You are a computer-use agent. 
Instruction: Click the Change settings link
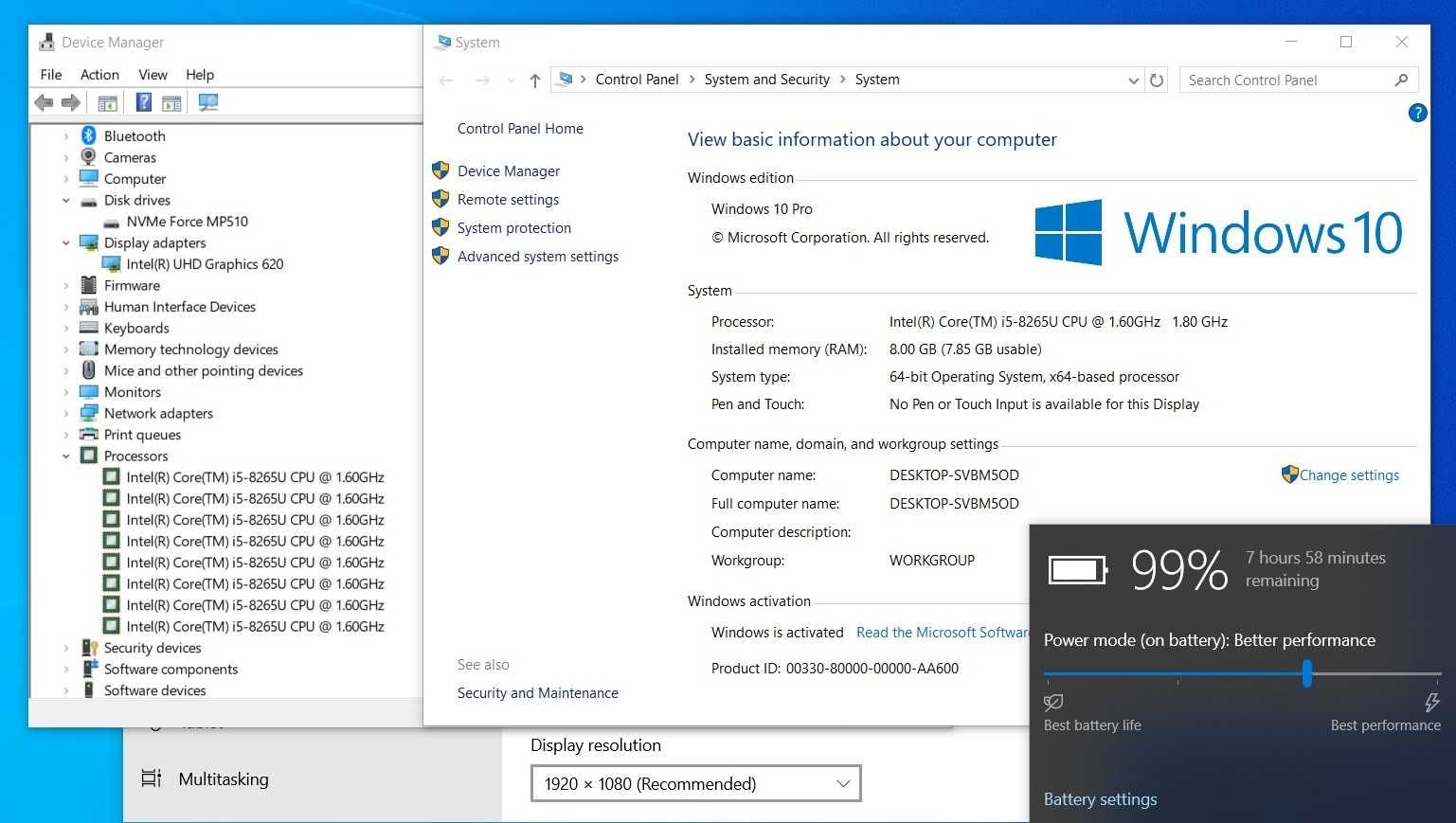[1349, 475]
